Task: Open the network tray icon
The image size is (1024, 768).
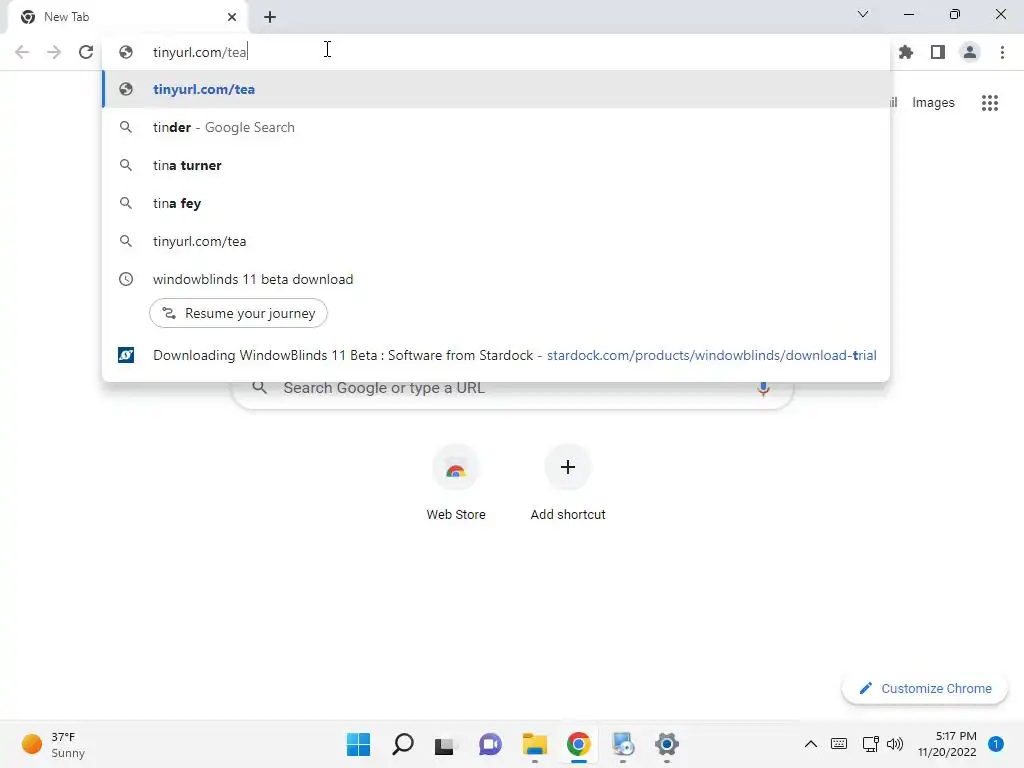Action: point(870,744)
